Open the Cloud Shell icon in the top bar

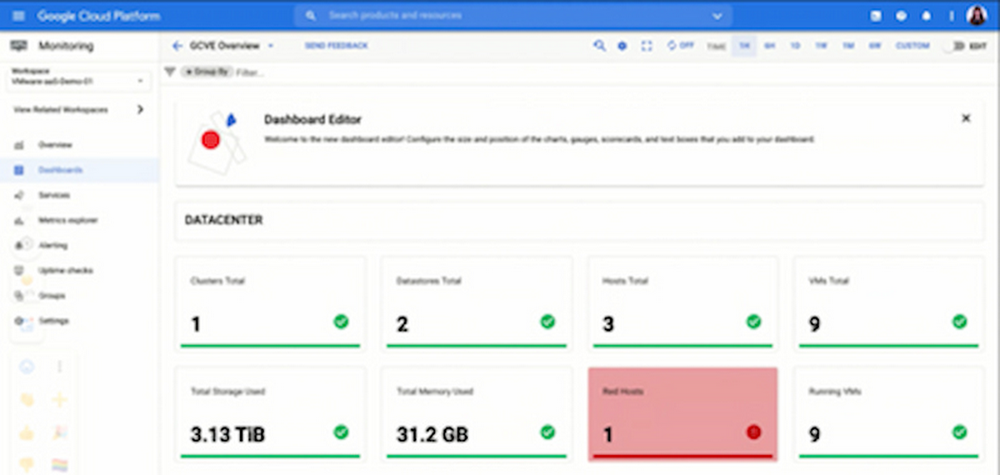(876, 17)
